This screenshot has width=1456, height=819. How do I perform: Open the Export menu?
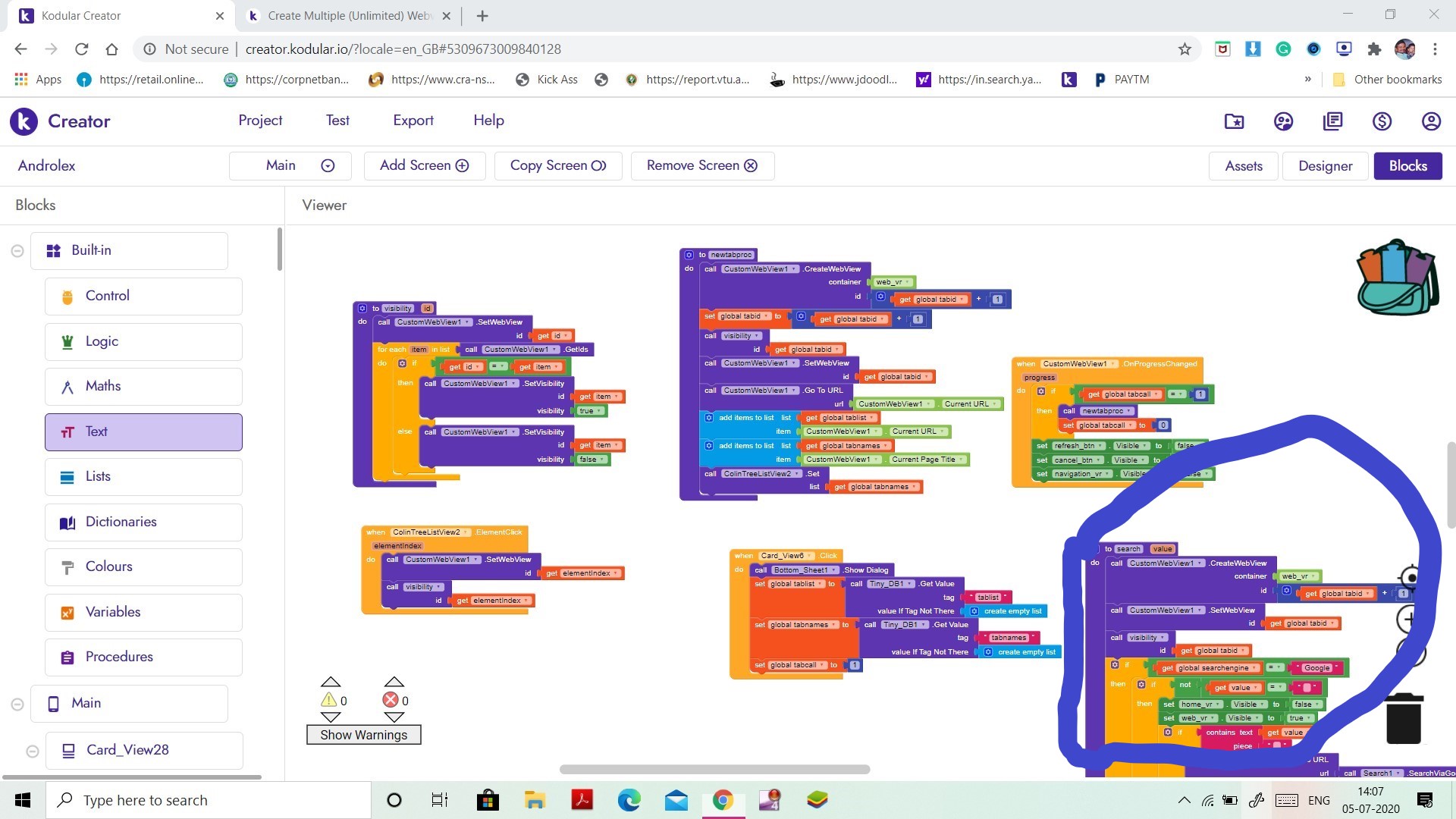(413, 121)
